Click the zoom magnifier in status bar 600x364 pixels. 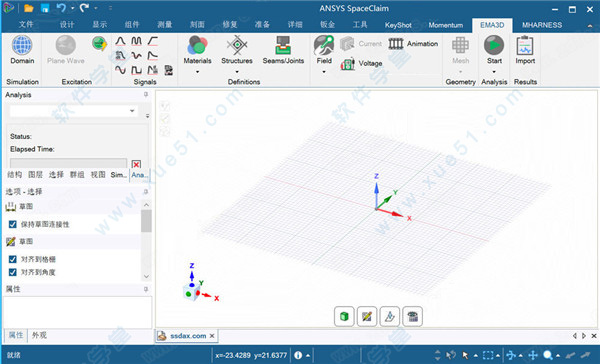coord(548,355)
